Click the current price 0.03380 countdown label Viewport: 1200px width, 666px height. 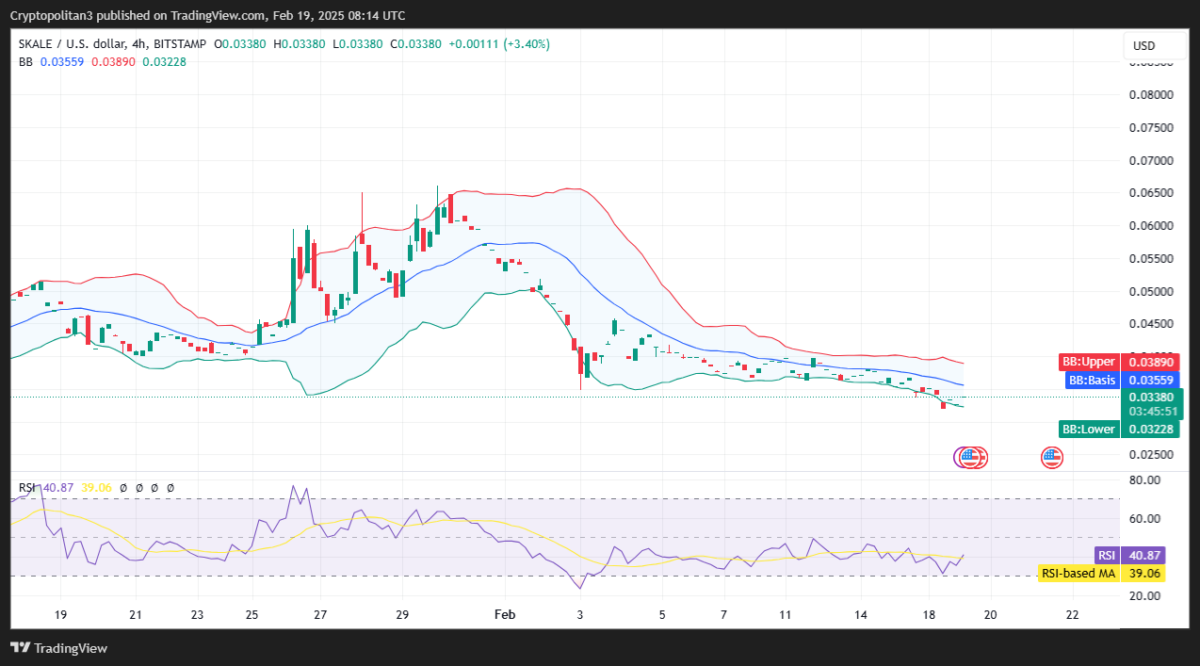1152,404
